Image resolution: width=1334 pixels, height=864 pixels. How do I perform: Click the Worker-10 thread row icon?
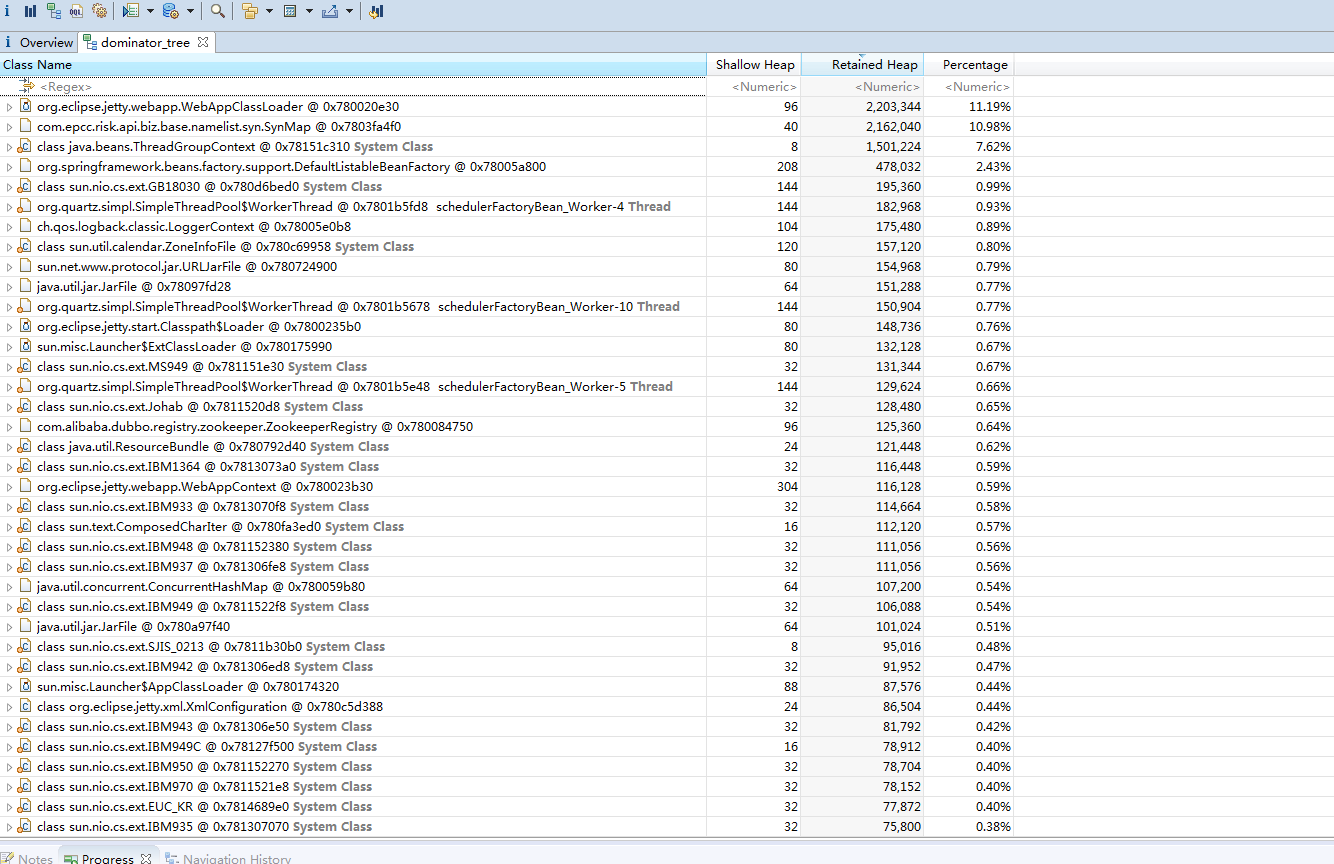[x=25, y=307]
